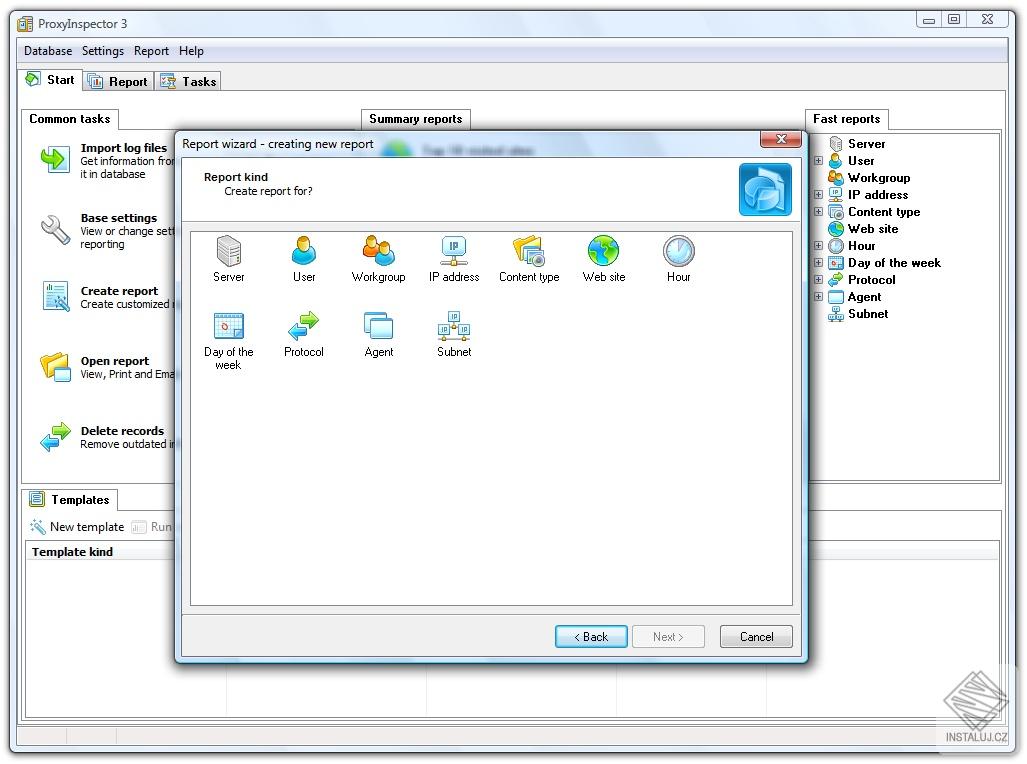
Task: Click Server icon in Fast reports
Action: coord(836,143)
